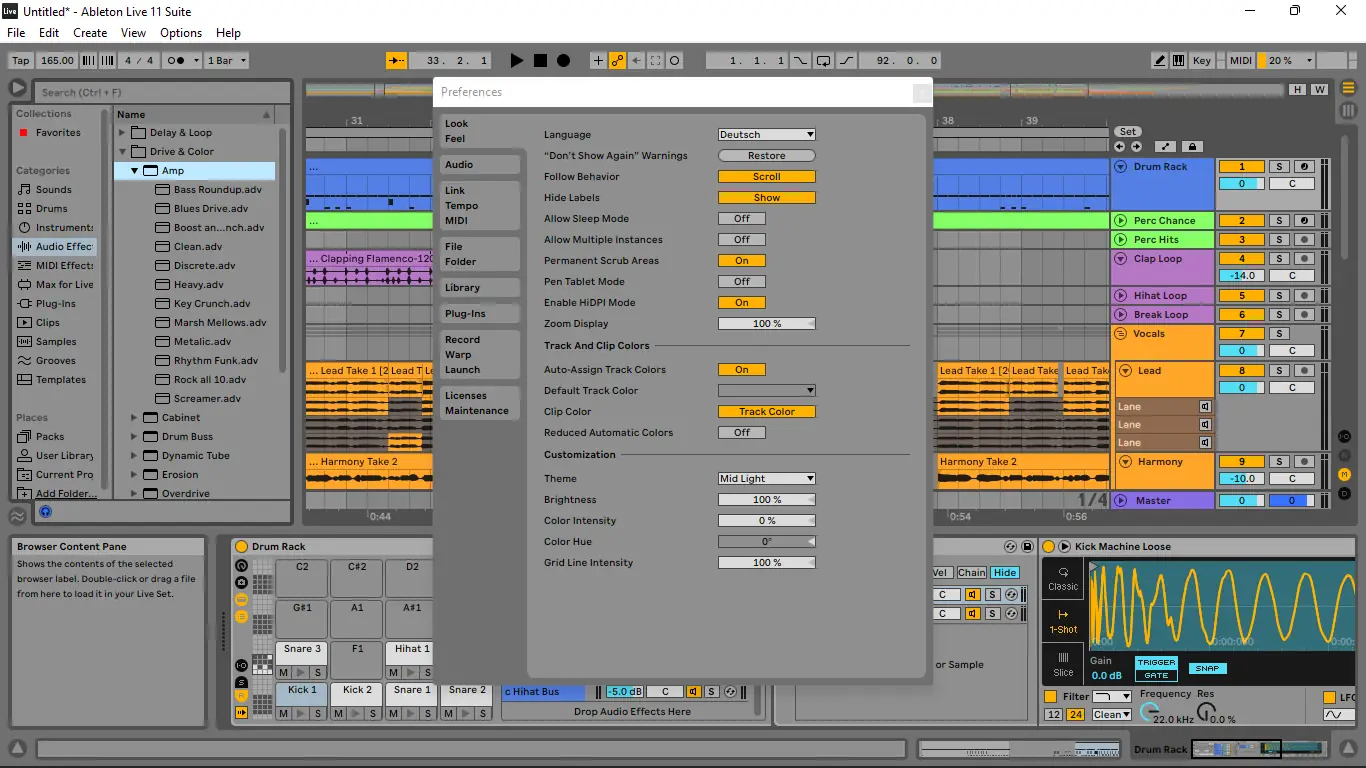
Task: Switch to Plug-Ins preferences tab
Action: click(x=480, y=314)
